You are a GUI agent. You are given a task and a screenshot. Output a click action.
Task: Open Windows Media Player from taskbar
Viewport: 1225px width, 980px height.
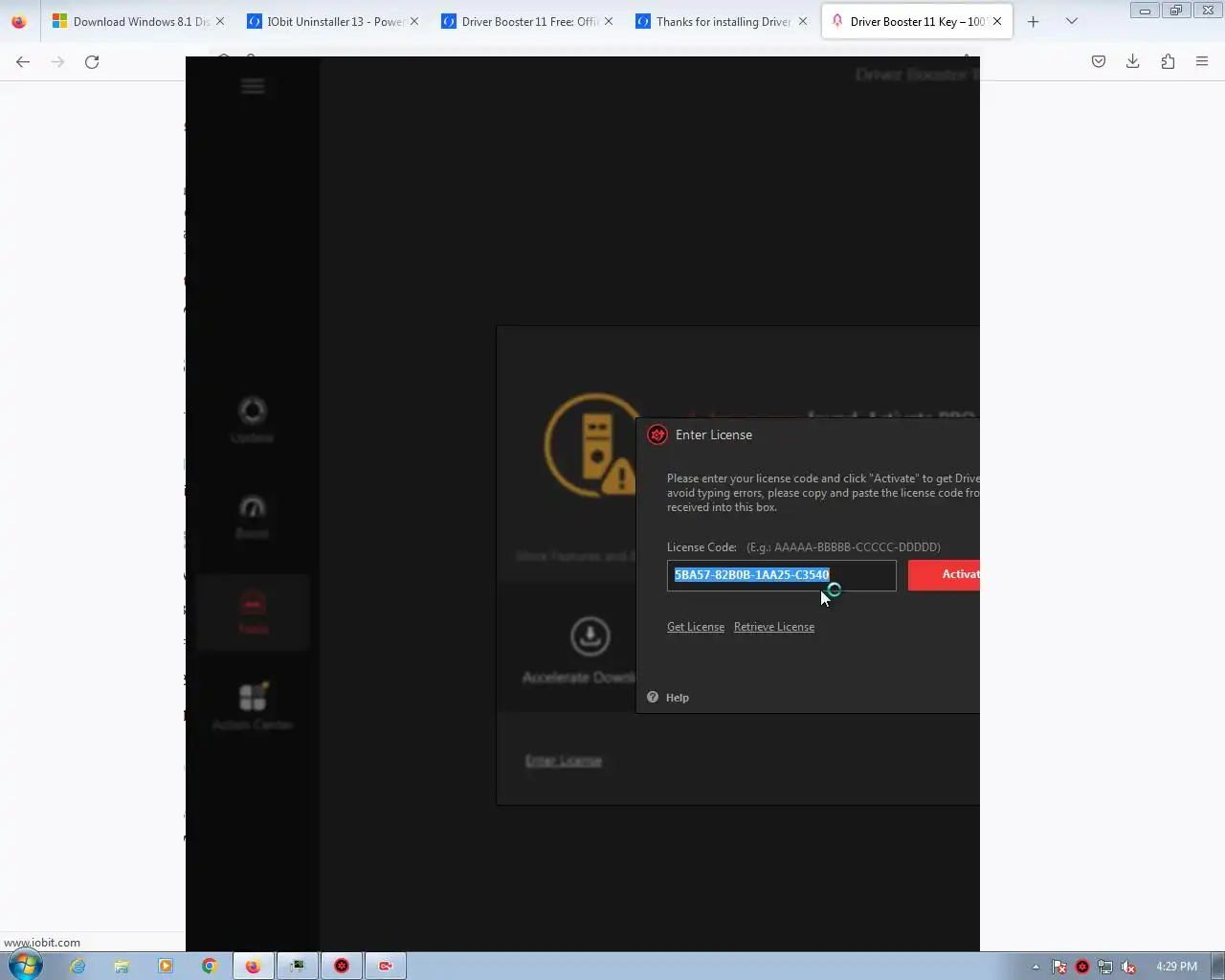pos(166,966)
